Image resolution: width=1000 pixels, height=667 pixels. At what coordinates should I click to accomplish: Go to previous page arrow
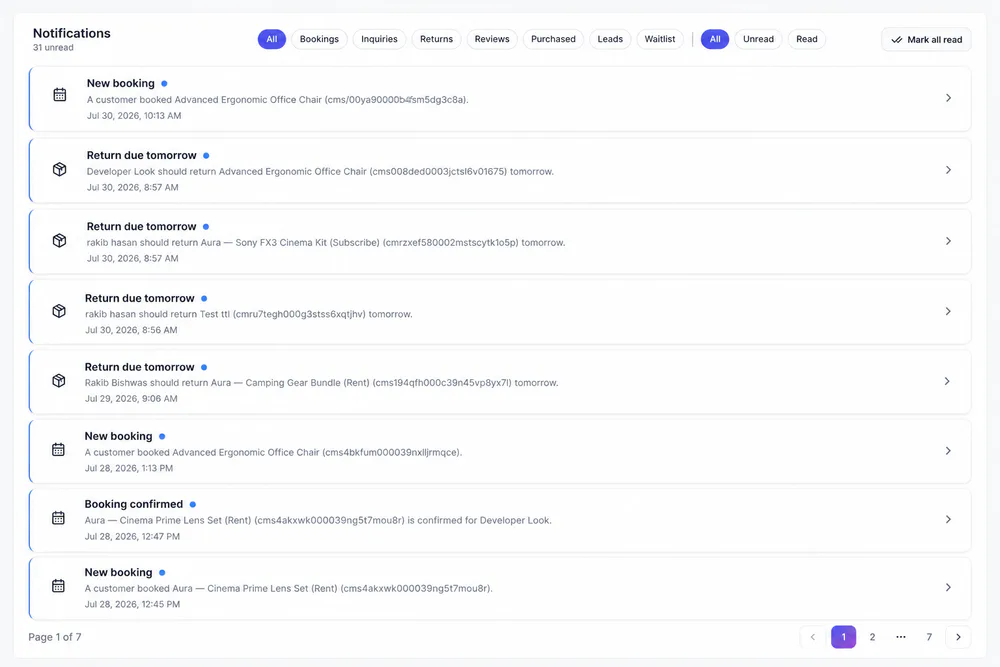point(812,637)
